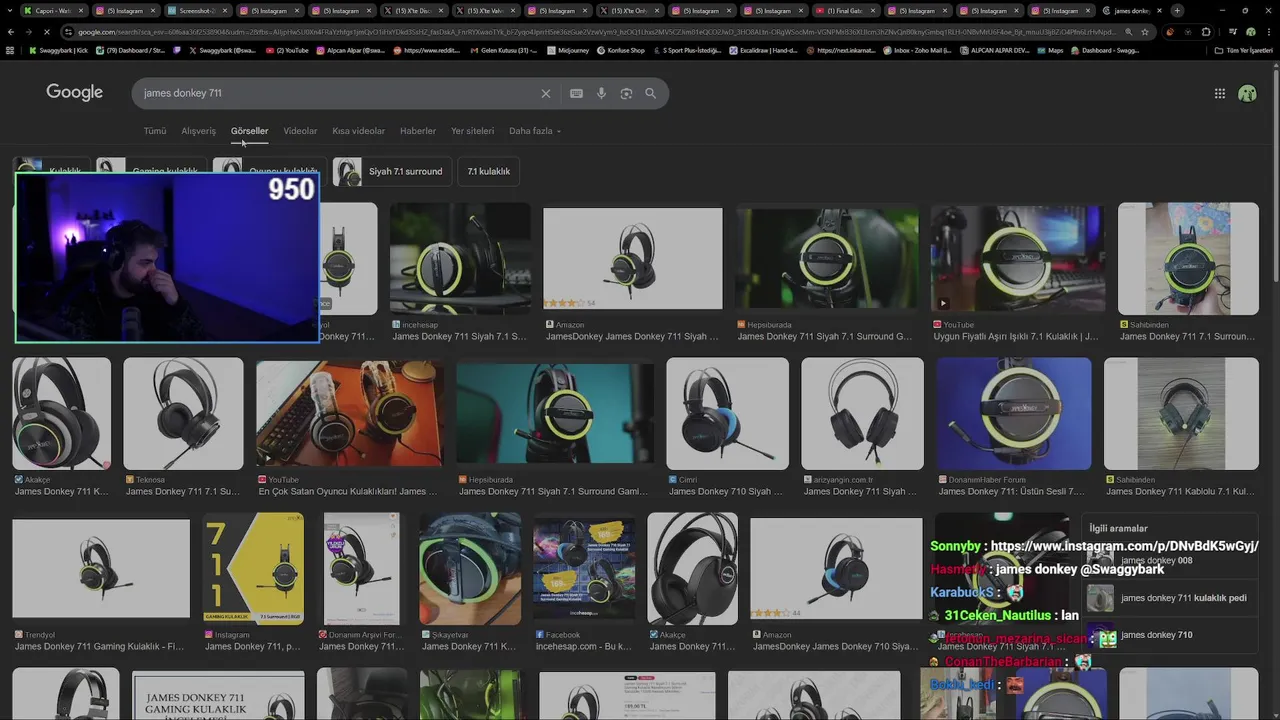Open the bookmarks apps grid icon
Viewport: 1280px width, 720px height.
(10, 50)
